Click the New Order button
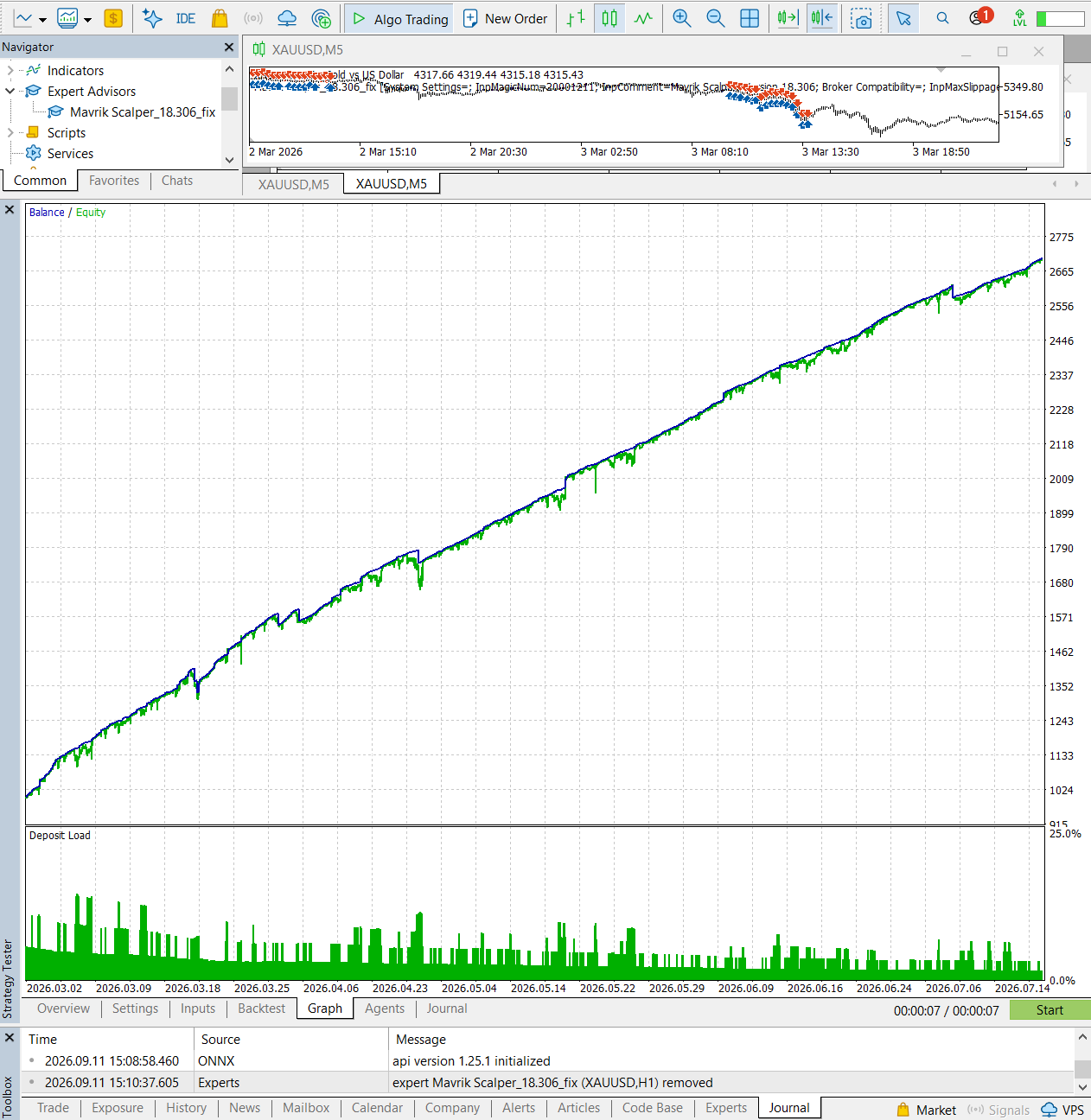The height and width of the screenshot is (1120, 1091). [x=506, y=18]
